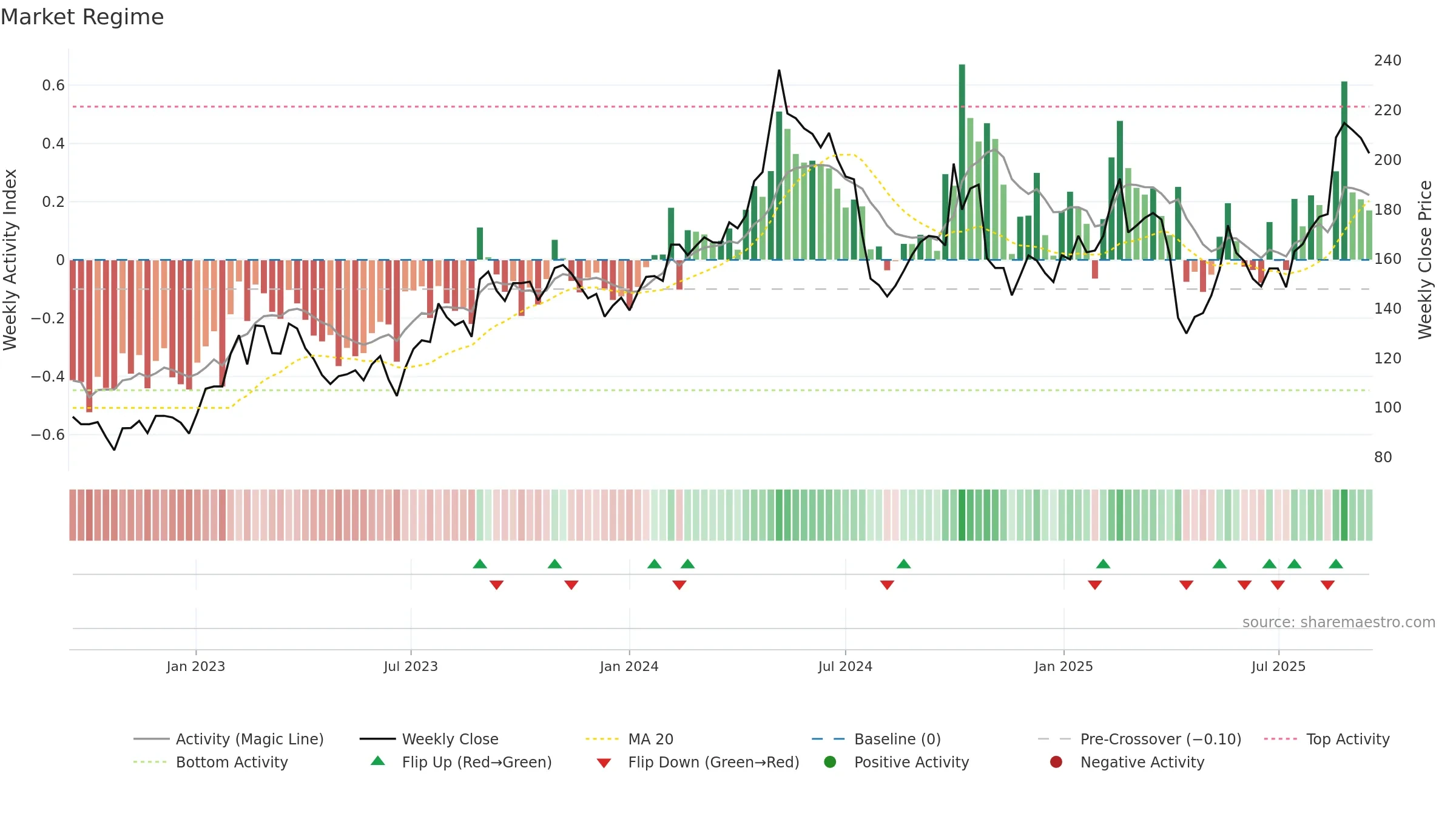Toggle Flip Up (Red→Green) legend entry
The image size is (1456, 819).
(x=461, y=762)
